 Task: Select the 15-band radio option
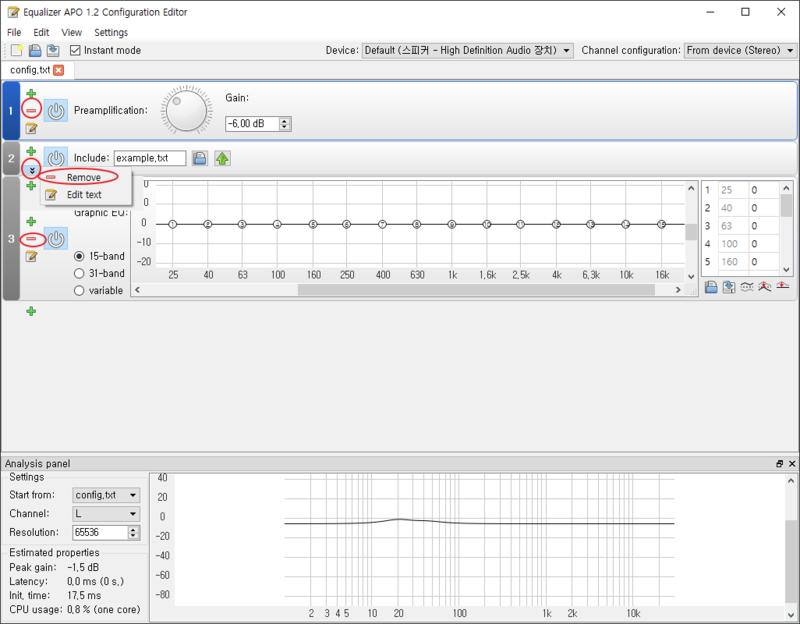pos(79,256)
